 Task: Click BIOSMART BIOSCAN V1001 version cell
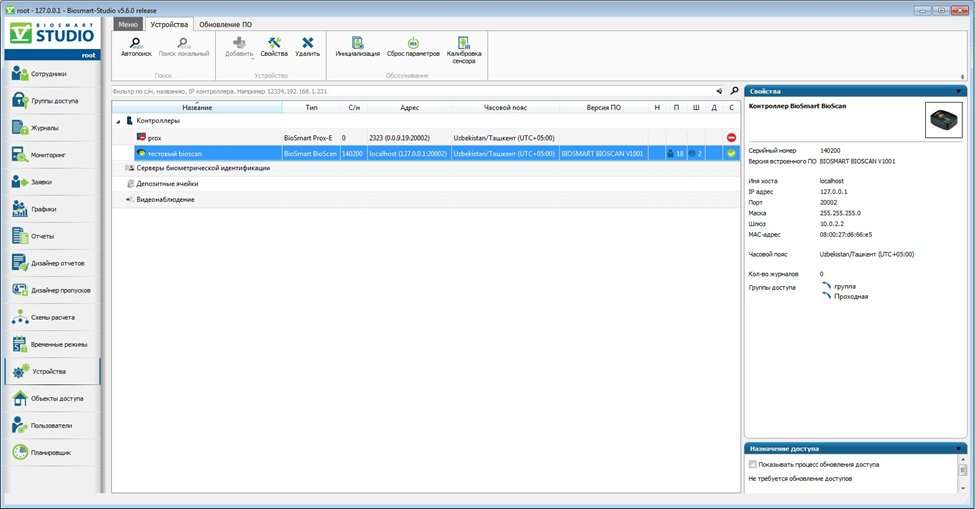(602, 154)
